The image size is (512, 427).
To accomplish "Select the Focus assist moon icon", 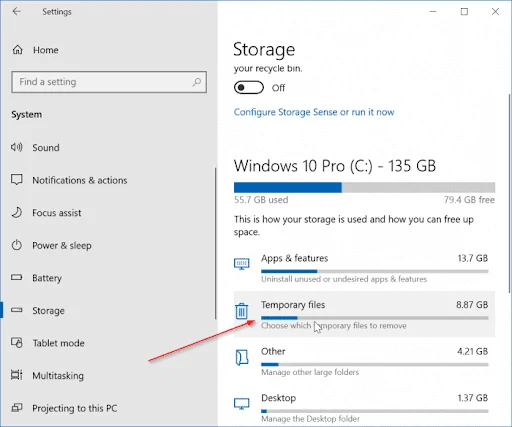I will coord(17,212).
